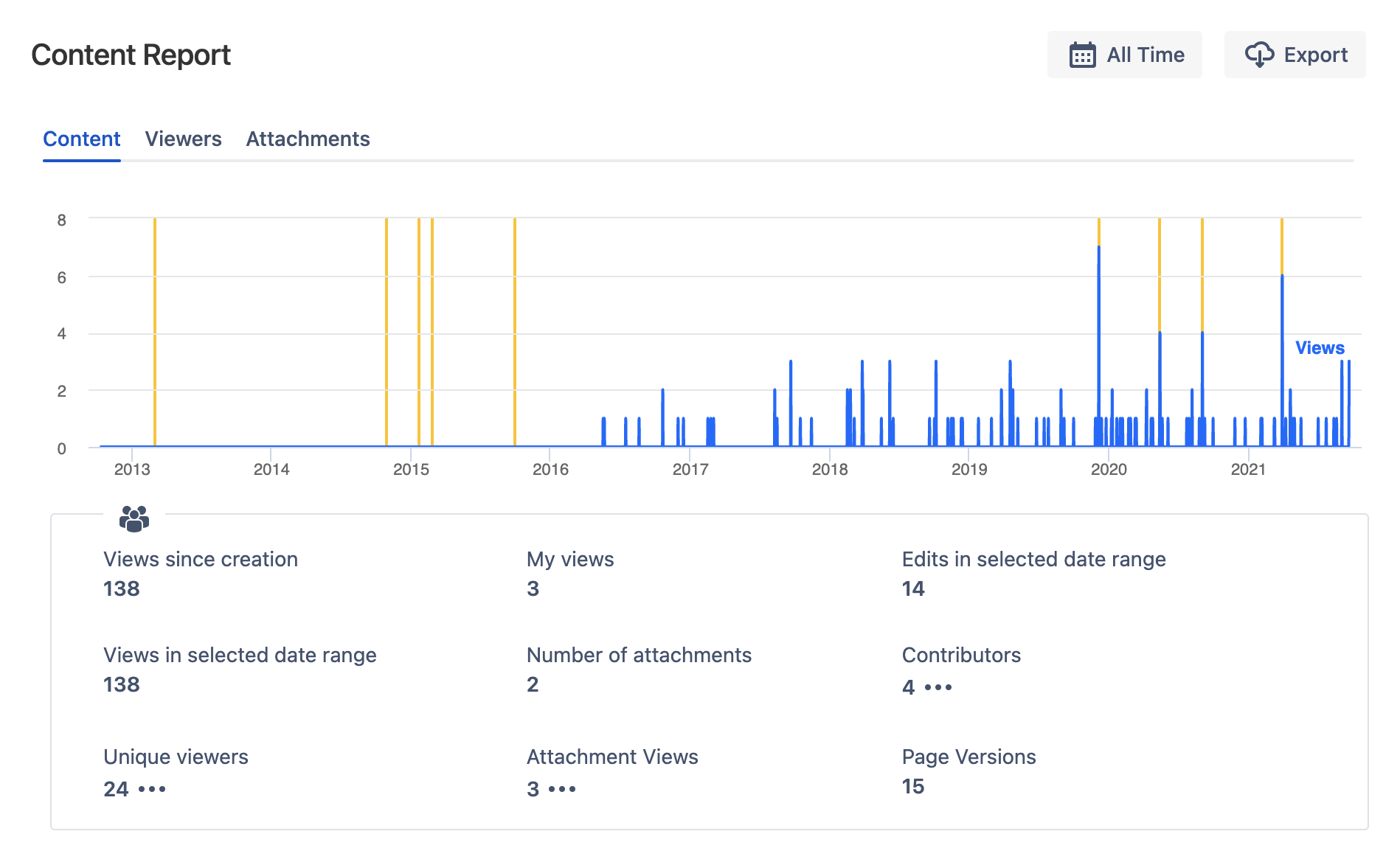Click the Views since creation value 138
This screenshot has width=1400, height=848.
point(122,589)
